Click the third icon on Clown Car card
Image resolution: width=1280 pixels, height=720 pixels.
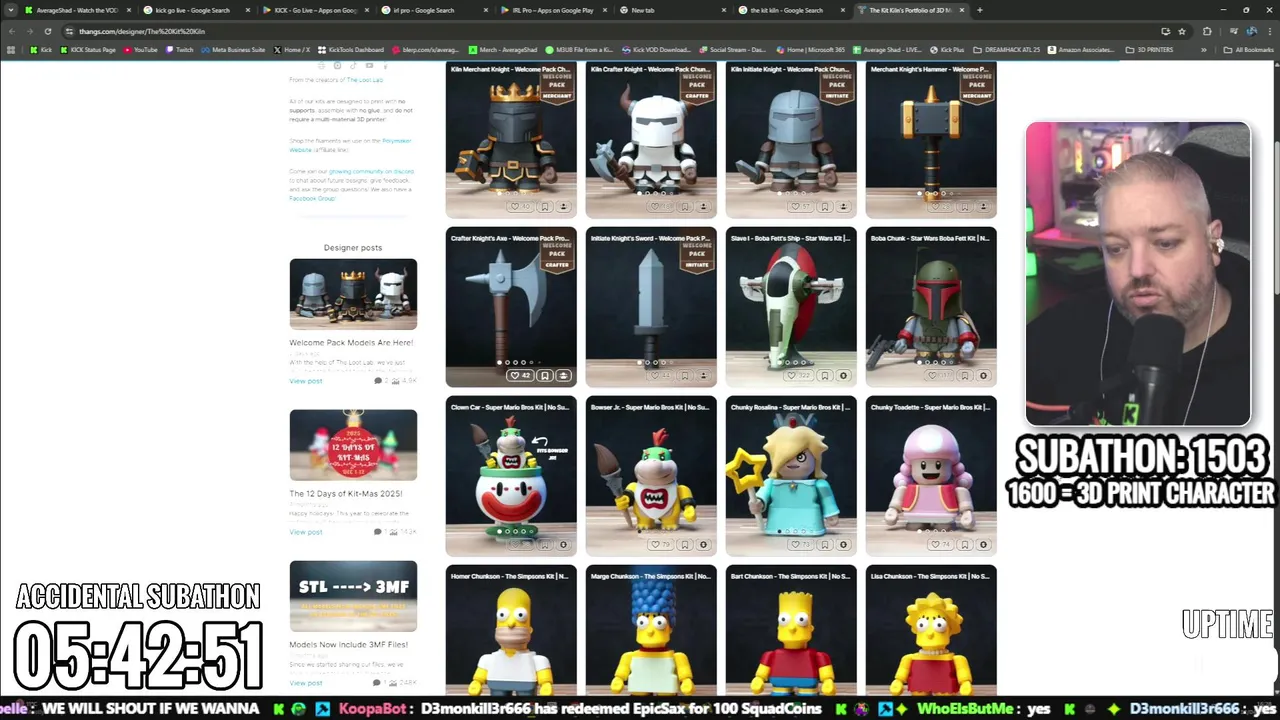point(563,545)
